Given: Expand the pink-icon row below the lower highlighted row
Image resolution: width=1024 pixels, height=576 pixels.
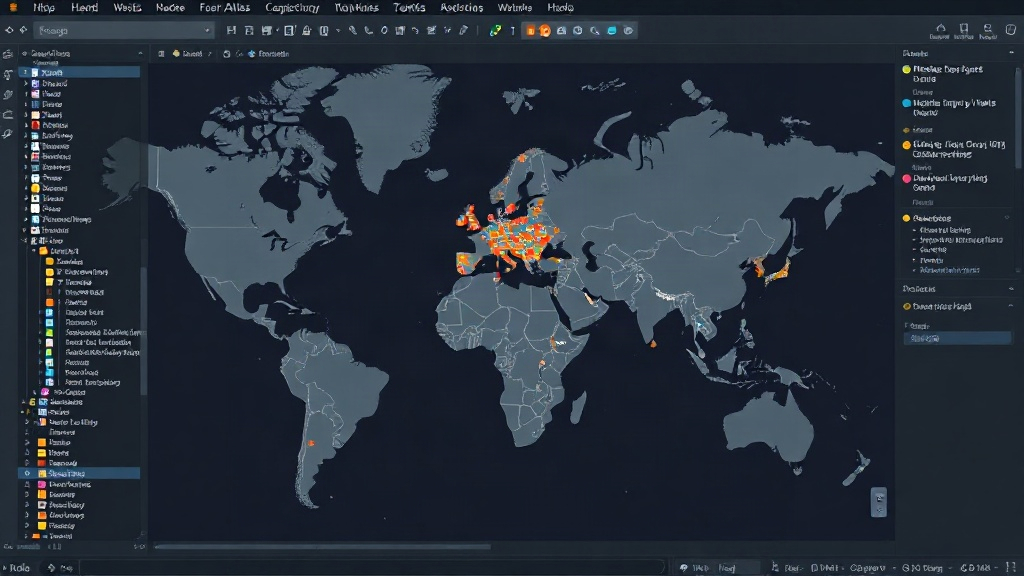Looking at the screenshot, I should click(27, 485).
